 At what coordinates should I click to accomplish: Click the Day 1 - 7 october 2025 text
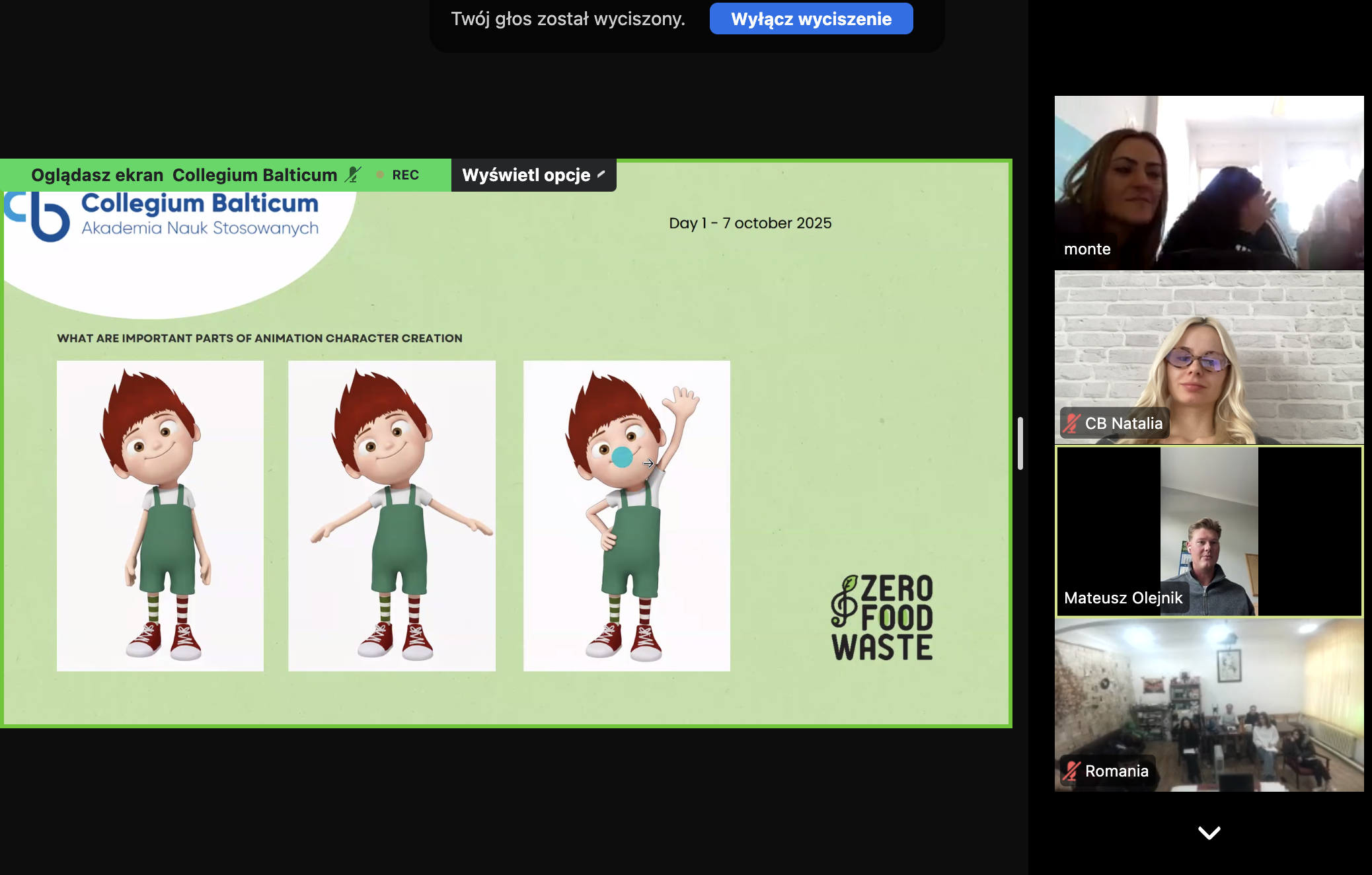750,223
